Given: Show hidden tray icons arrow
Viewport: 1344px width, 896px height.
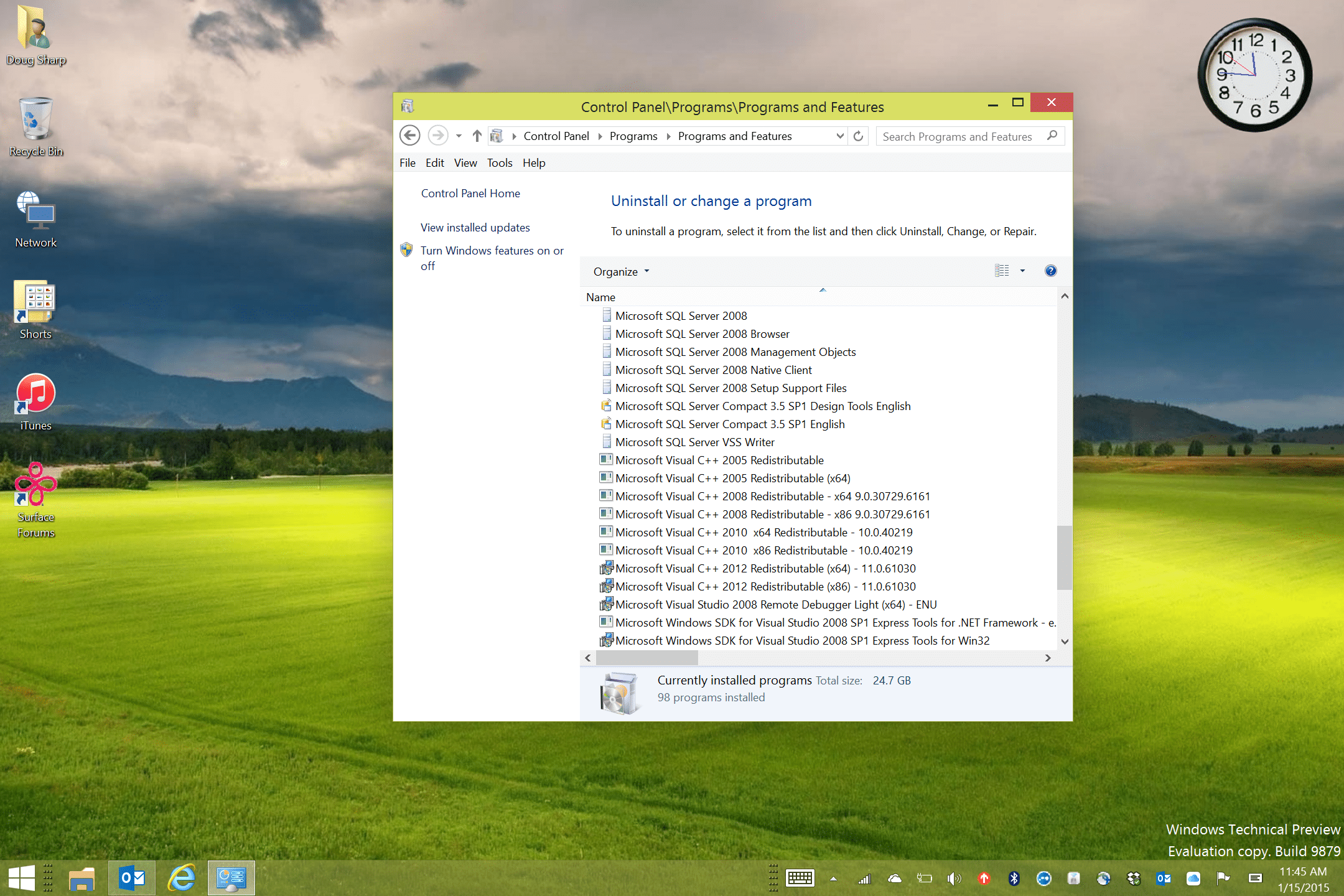Looking at the screenshot, I should [x=833, y=879].
